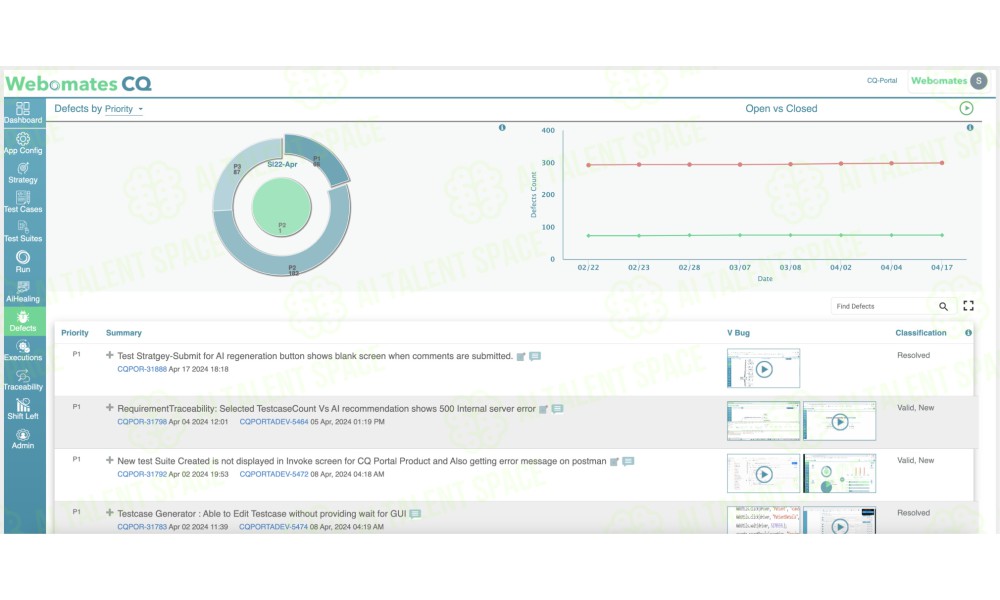This screenshot has height=600, width=1000.
Task: Play second V Bug video for CQPOR-31798
Action: 839,421
